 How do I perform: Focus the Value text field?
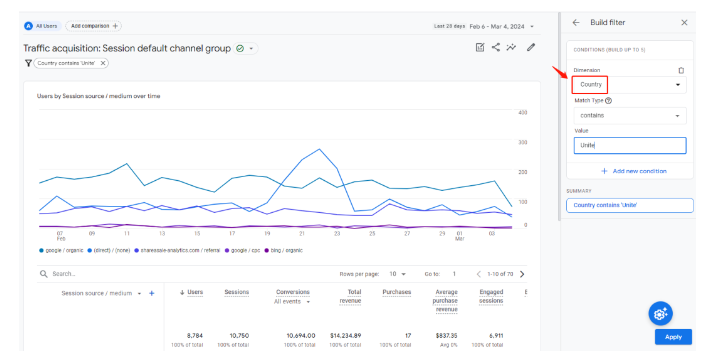click(x=630, y=145)
